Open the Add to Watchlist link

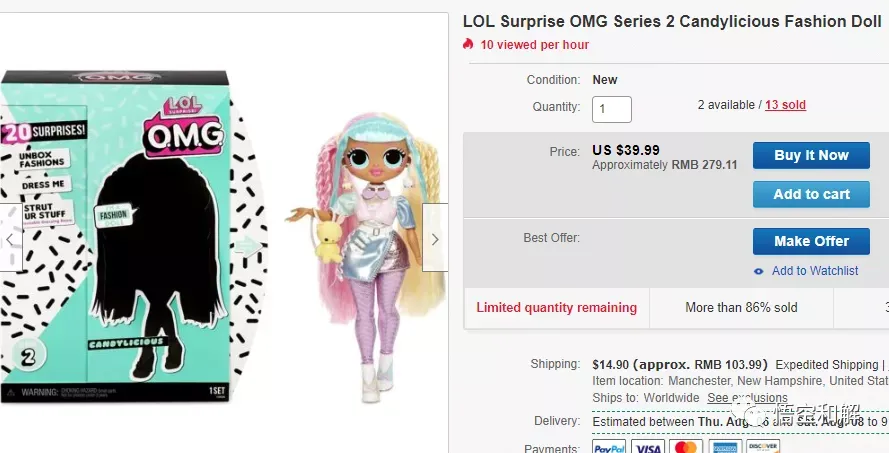tap(815, 271)
